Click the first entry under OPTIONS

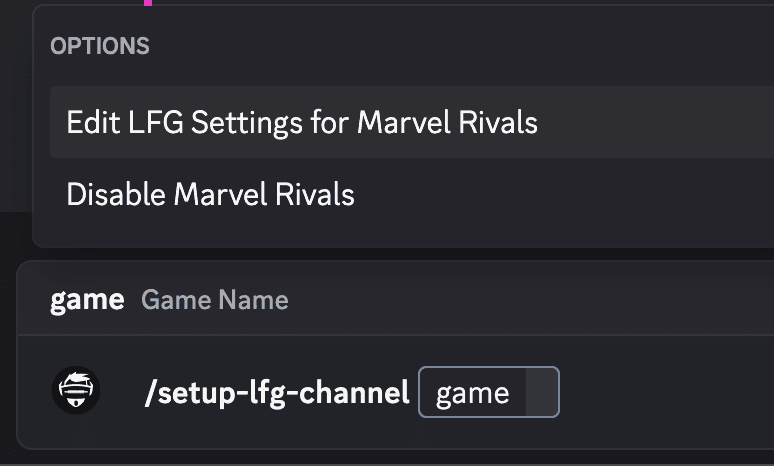tap(302, 123)
